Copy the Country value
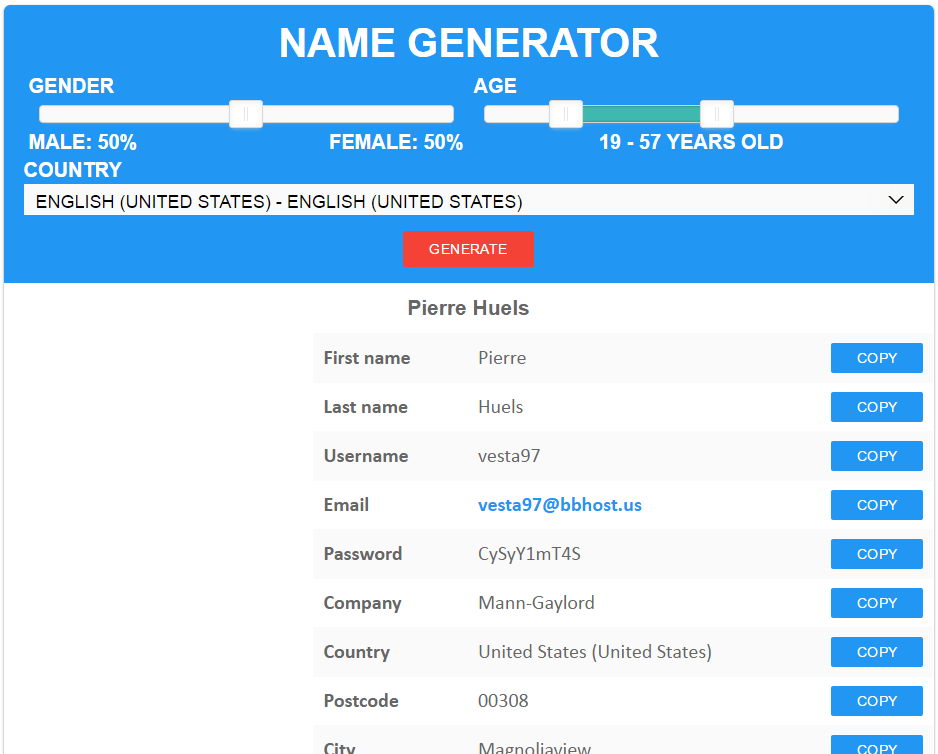Screen dimensions: 938x754 click(x=876, y=652)
